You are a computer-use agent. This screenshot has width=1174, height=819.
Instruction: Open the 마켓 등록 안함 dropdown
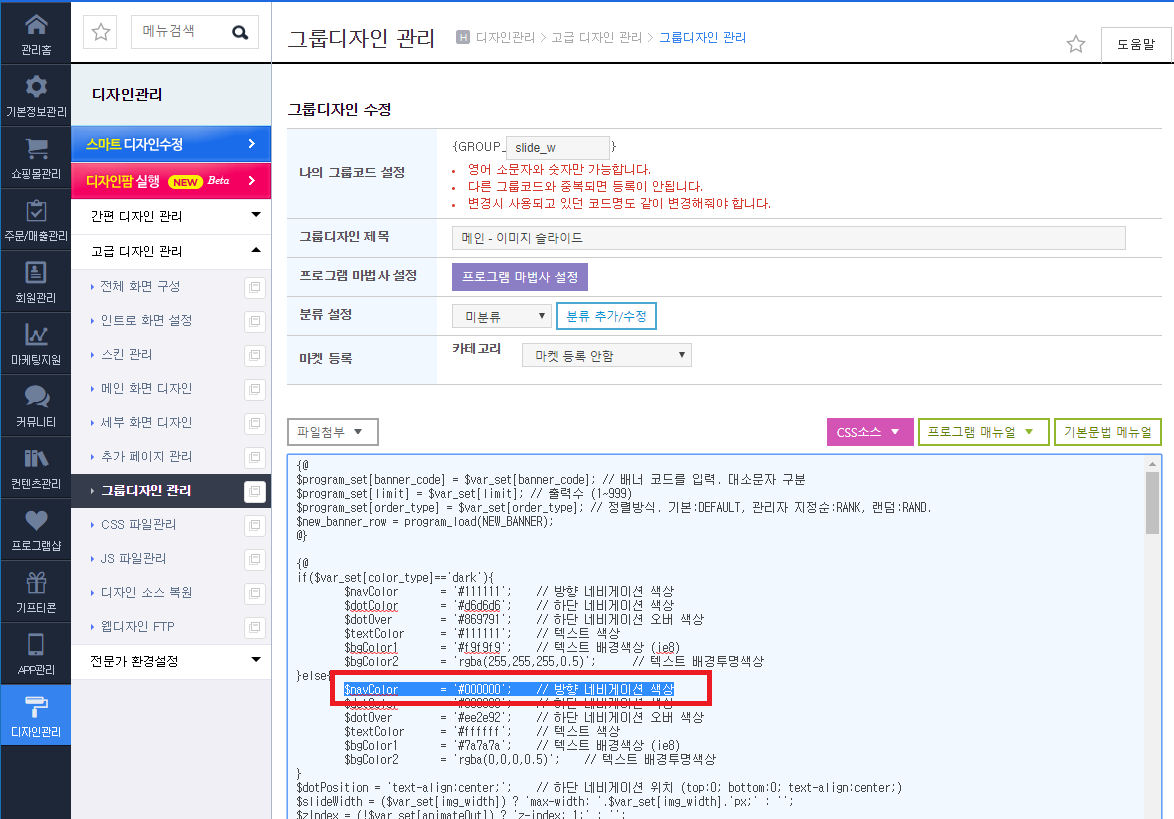pyautogui.click(x=606, y=356)
